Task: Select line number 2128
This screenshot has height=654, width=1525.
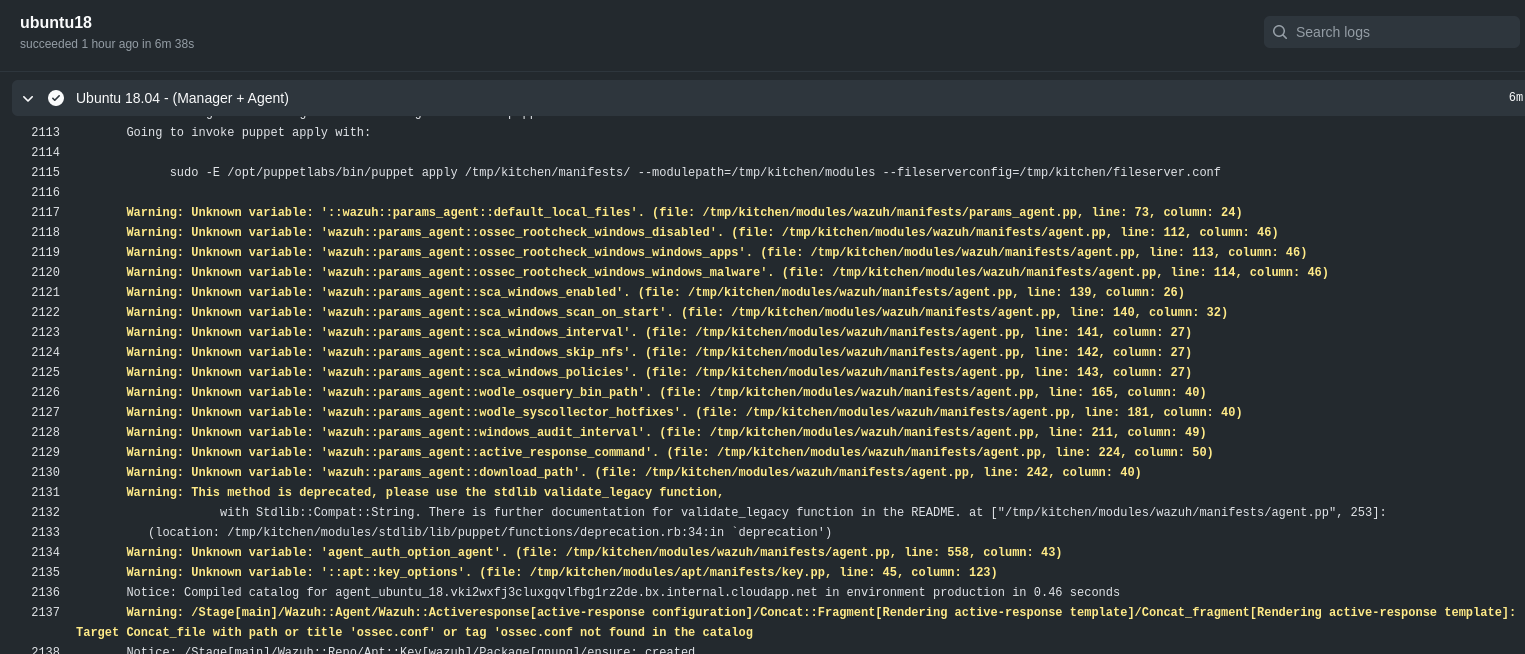Action: click(x=45, y=433)
